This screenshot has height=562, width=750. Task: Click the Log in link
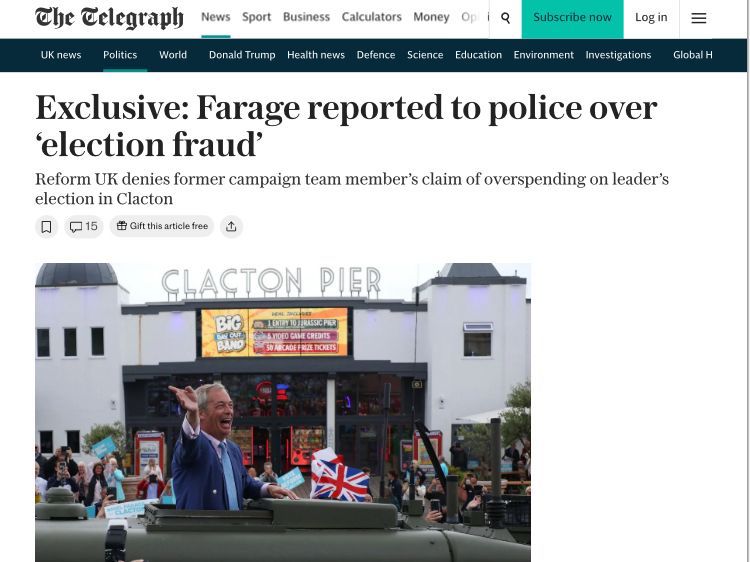tap(651, 17)
